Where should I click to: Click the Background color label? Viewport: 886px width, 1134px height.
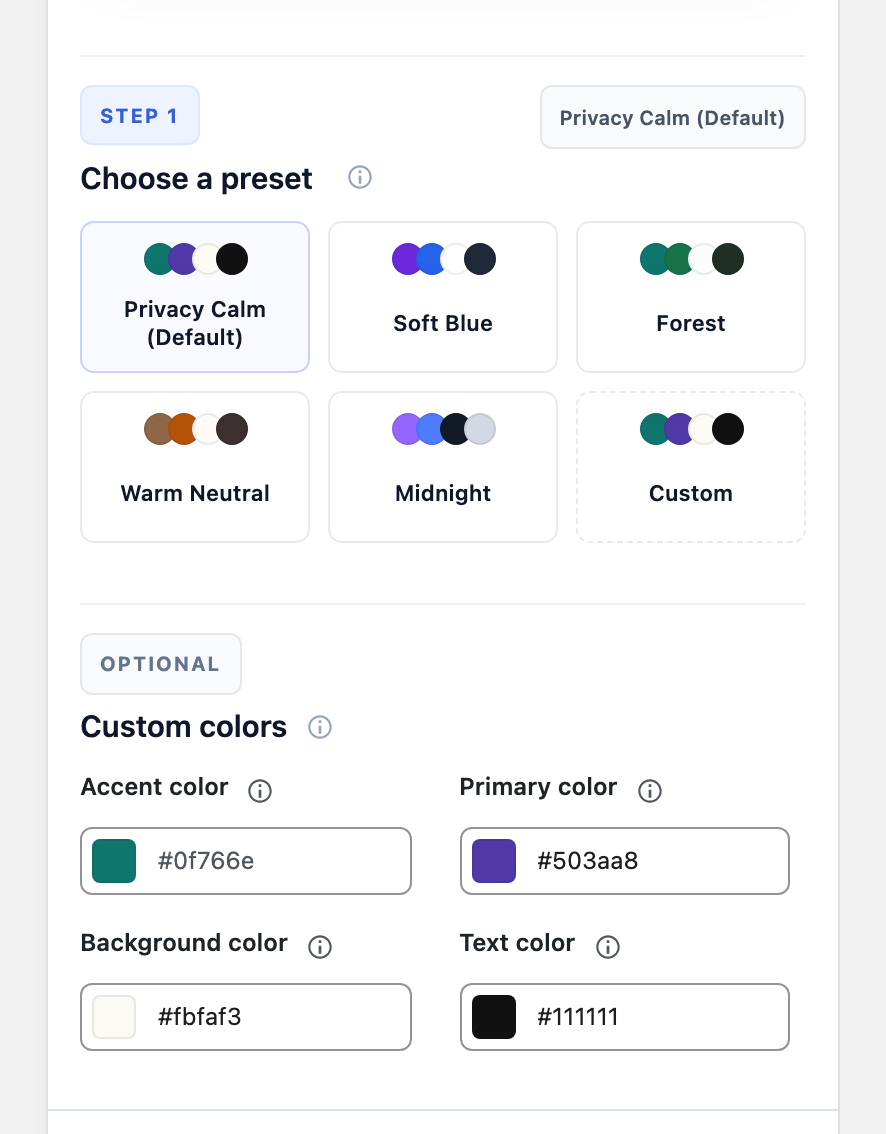(184, 943)
